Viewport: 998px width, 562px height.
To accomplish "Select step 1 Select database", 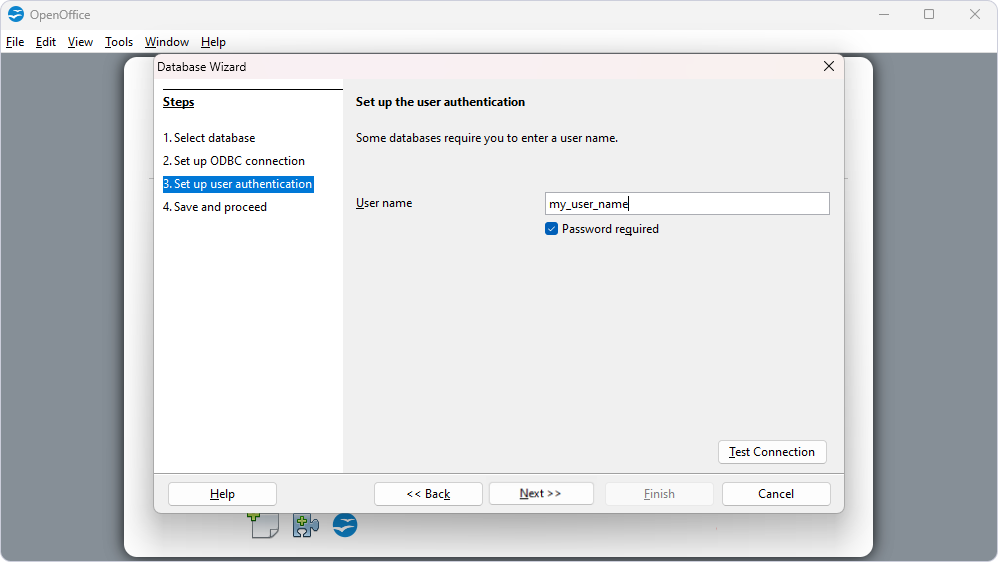I will 209,138.
